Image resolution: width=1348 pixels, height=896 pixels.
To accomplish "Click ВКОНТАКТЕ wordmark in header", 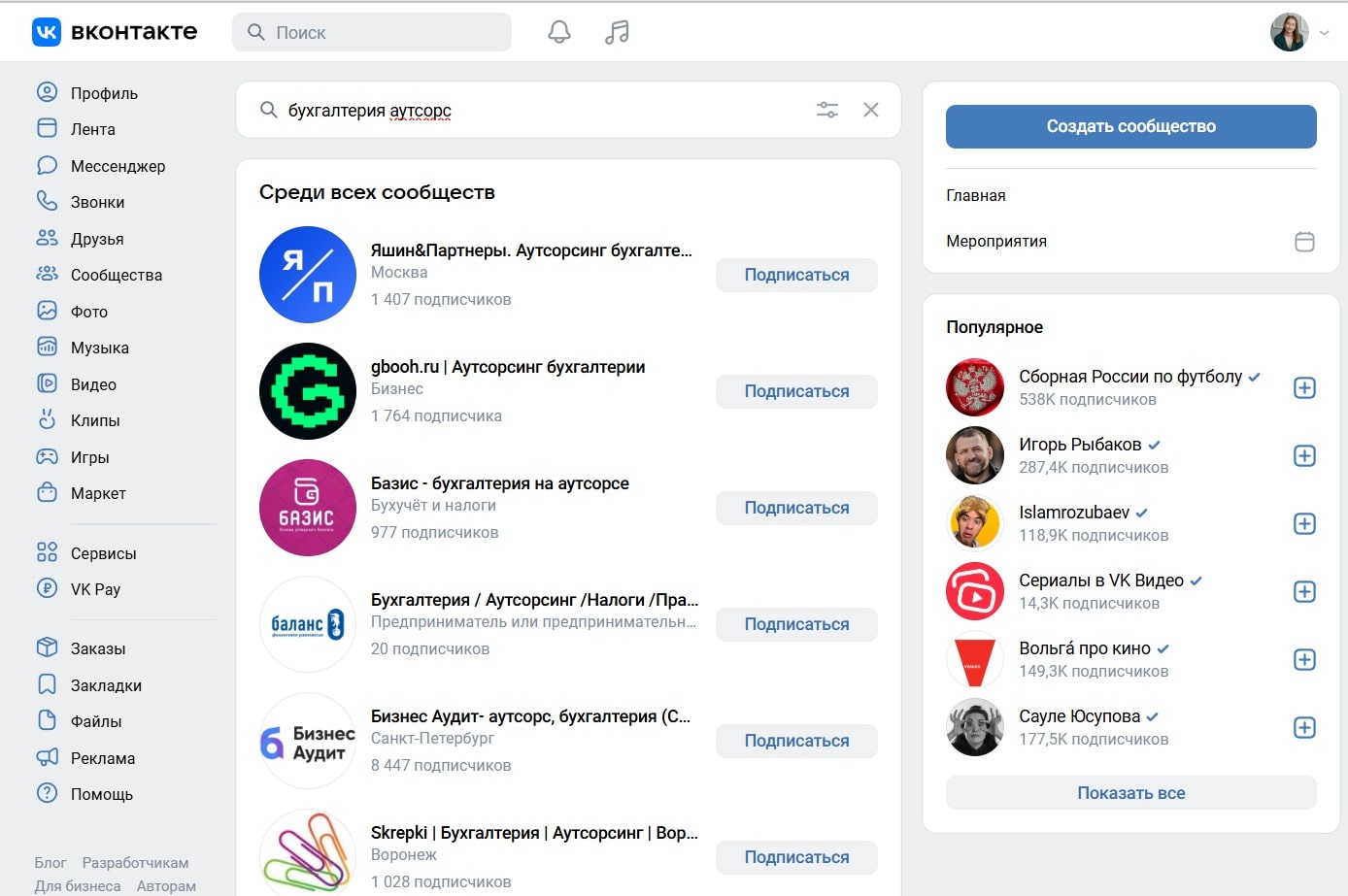I will (x=134, y=32).
